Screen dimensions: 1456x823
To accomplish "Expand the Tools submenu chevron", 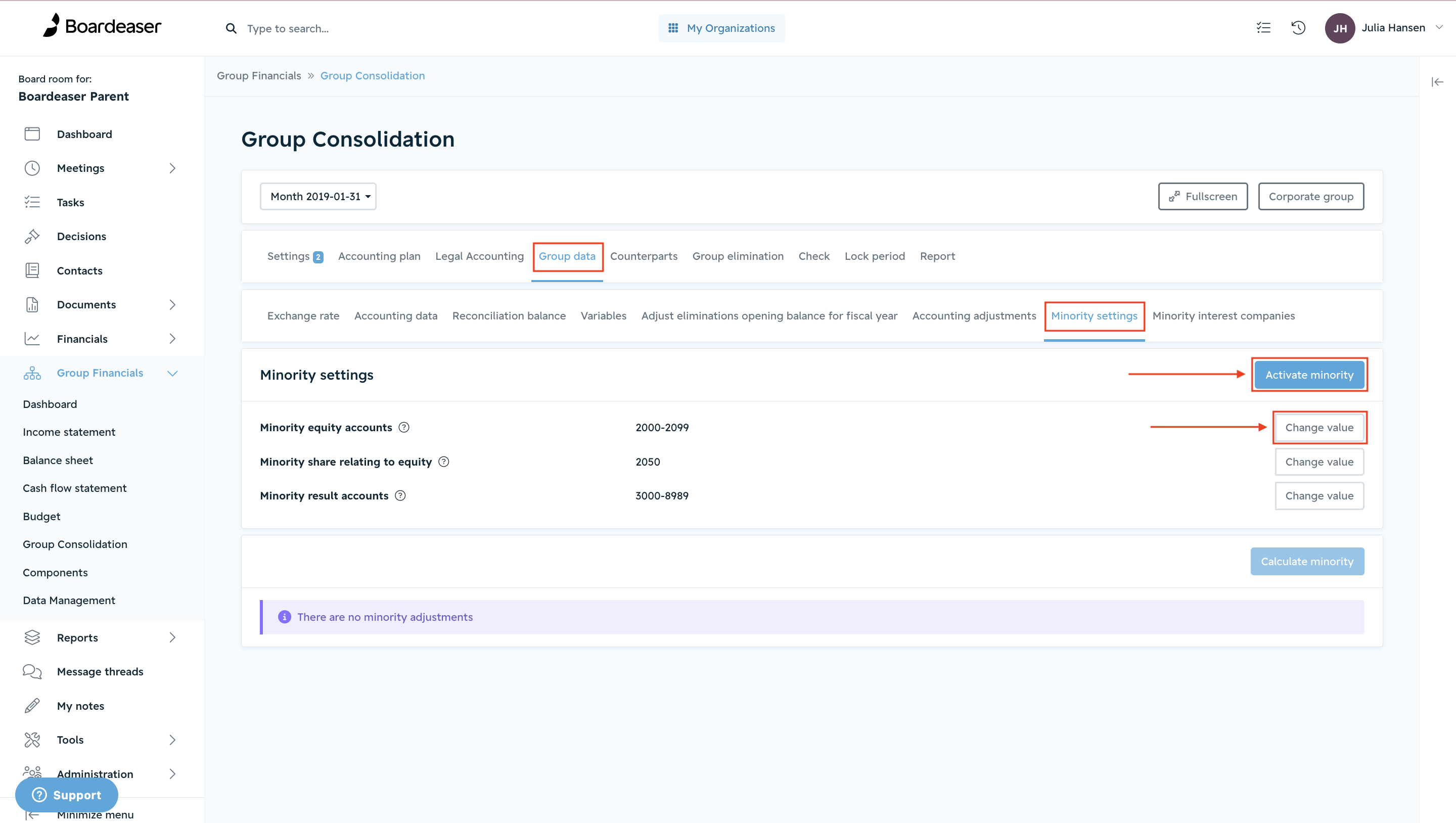I will (x=172, y=740).
